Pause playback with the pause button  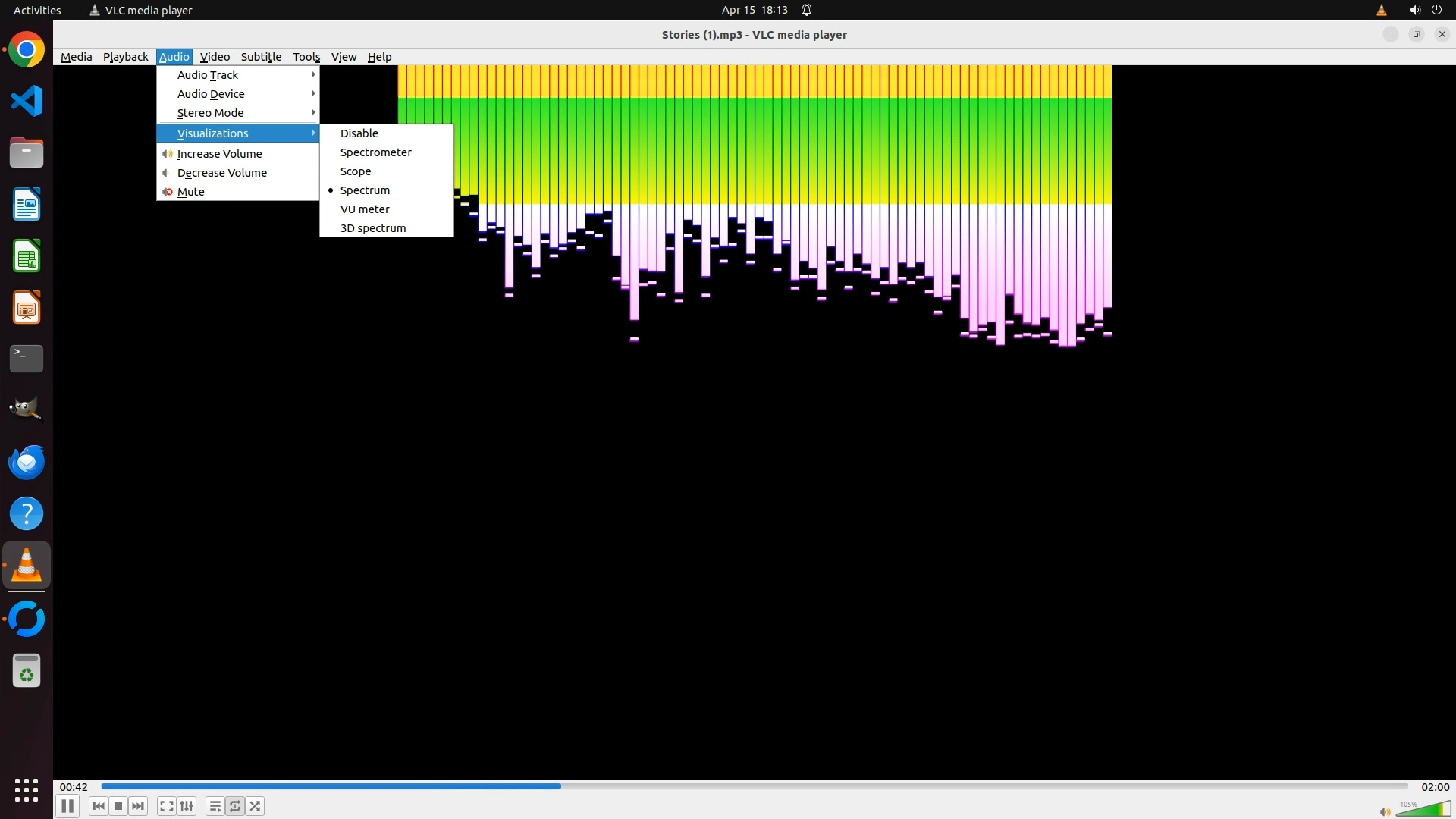click(67, 806)
